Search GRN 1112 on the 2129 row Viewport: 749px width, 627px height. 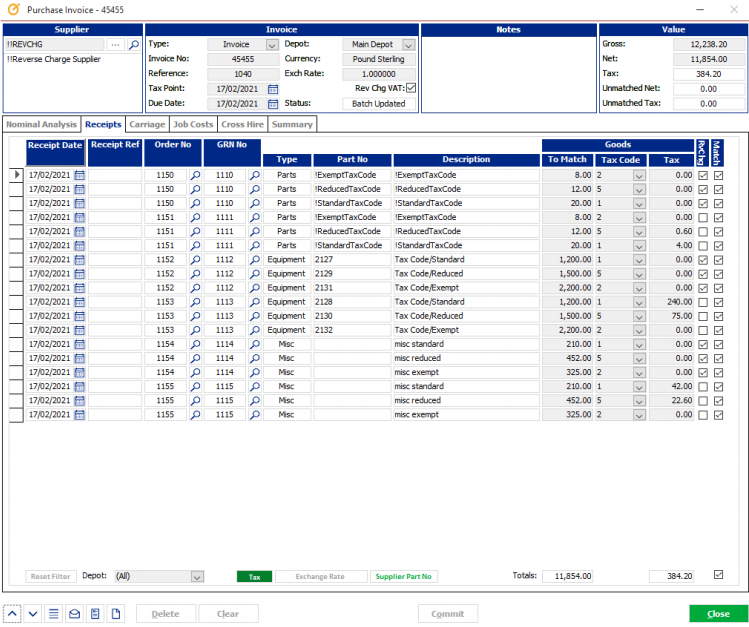click(255, 274)
